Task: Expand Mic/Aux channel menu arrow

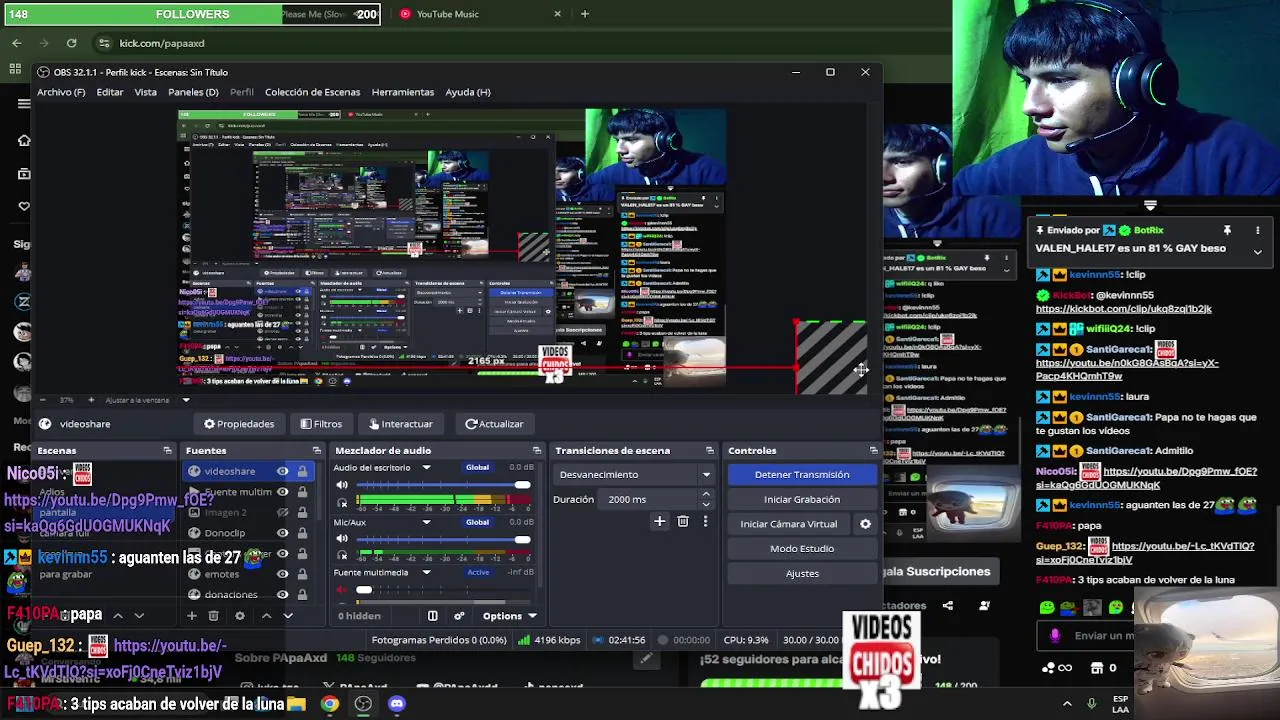Action: click(426, 522)
